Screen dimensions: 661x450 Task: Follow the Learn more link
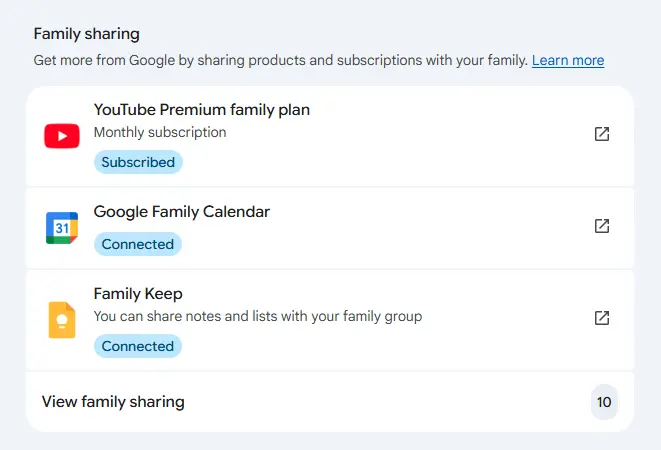pos(568,60)
